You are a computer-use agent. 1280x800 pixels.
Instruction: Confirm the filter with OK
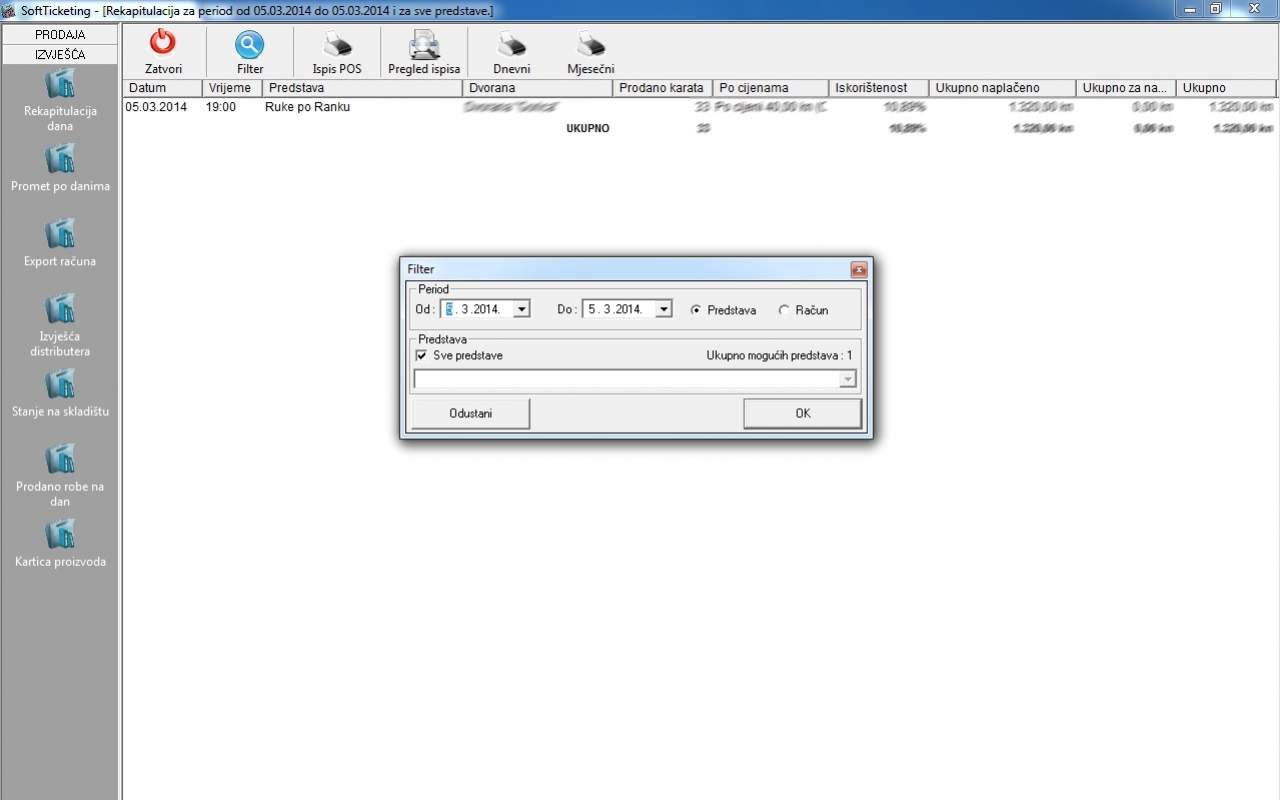(802, 413)
